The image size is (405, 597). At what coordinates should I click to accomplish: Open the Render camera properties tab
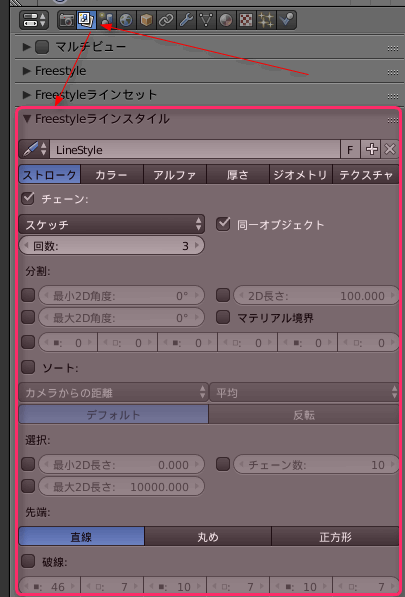coord(67,20)
